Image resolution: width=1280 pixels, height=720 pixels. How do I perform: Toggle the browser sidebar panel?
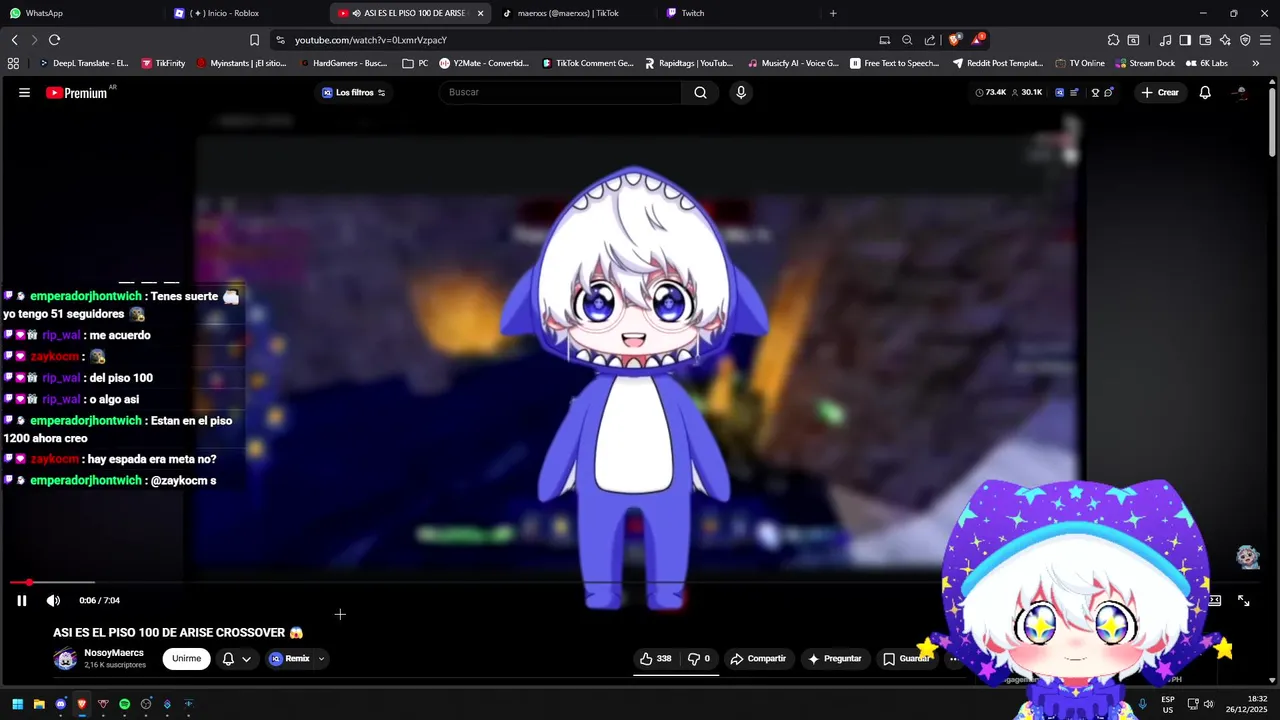[1185, 40]
